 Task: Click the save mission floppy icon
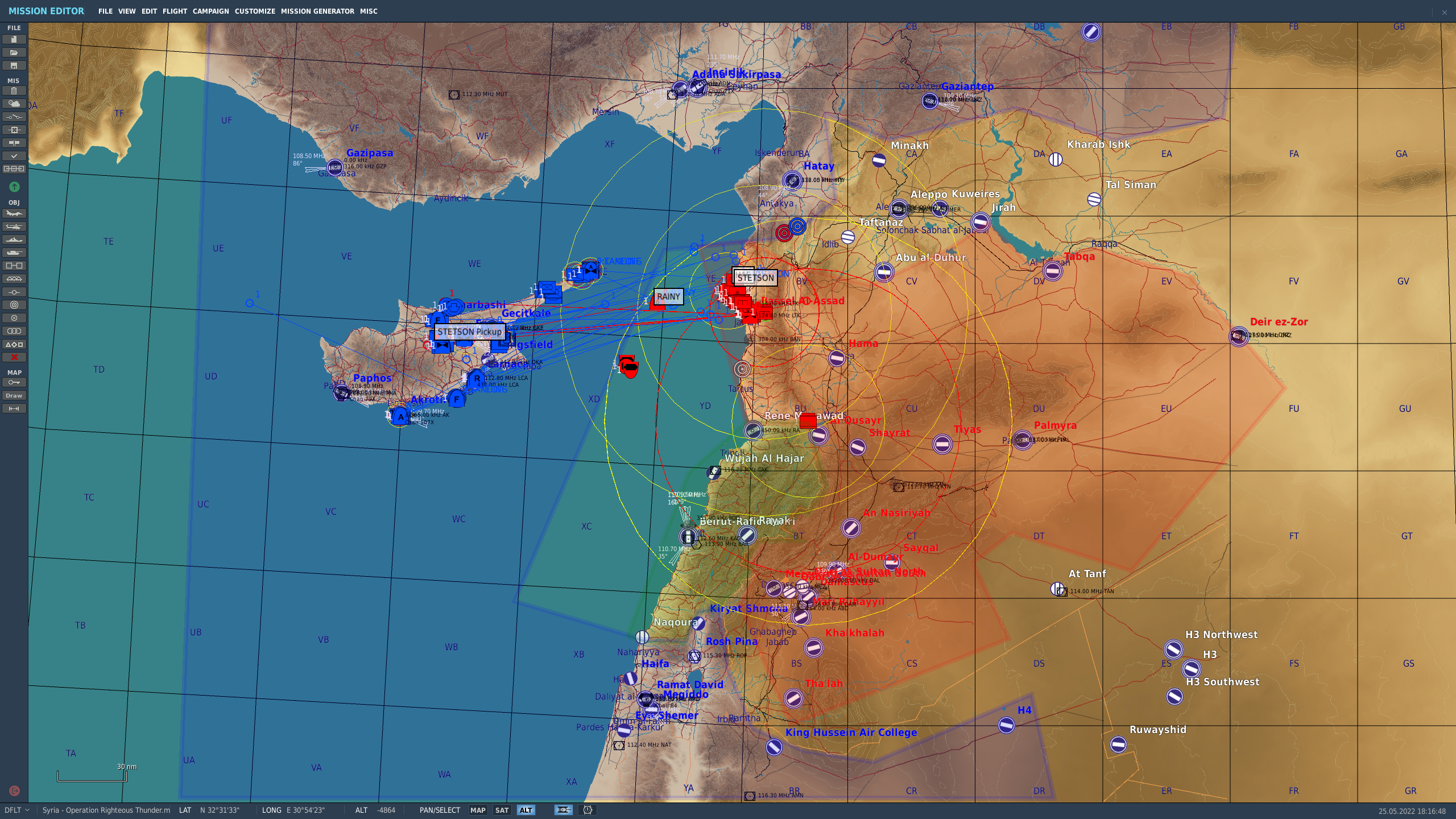[x=14, y=66]
